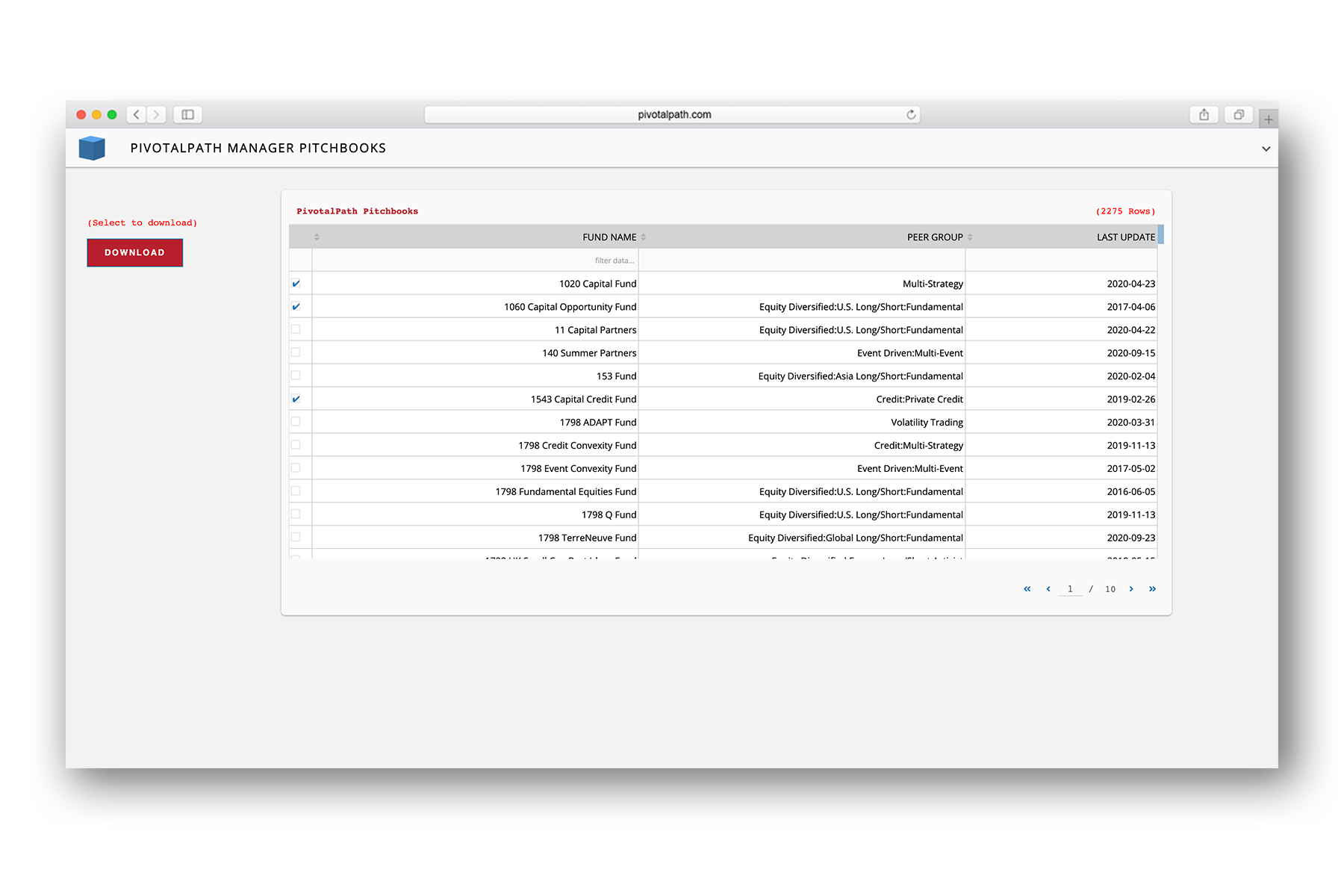This screenshot has width=1344, height=896.
Task: Click the browser forward arrow
Action: 156,114
